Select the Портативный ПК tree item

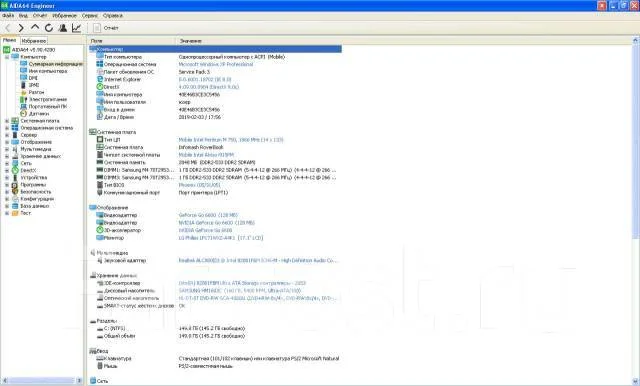pos(47,106)
